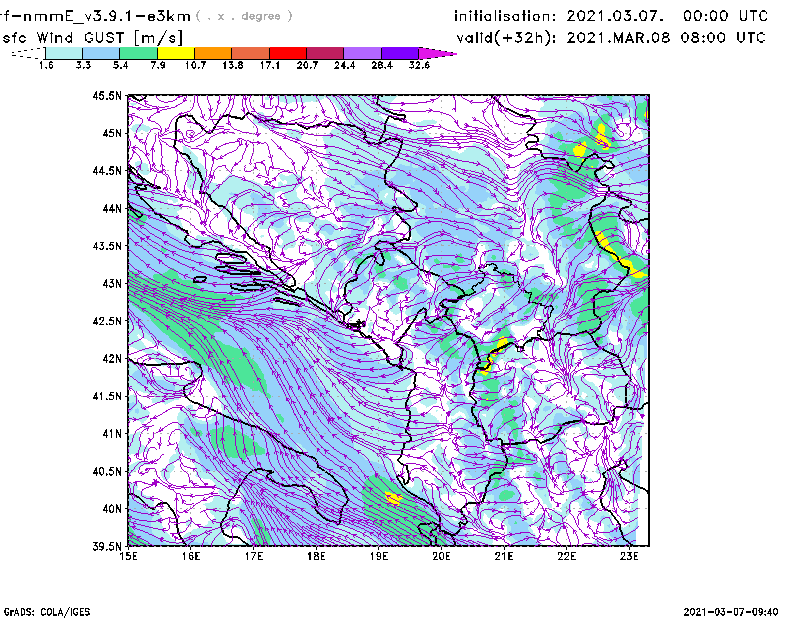Select the legend value 7.9
The height and width of the screenshot is (618, 800).
158,65
